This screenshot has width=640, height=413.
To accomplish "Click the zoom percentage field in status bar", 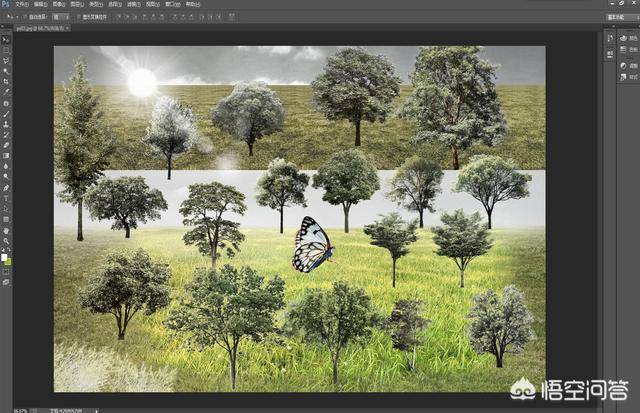I will click(8, 410).
